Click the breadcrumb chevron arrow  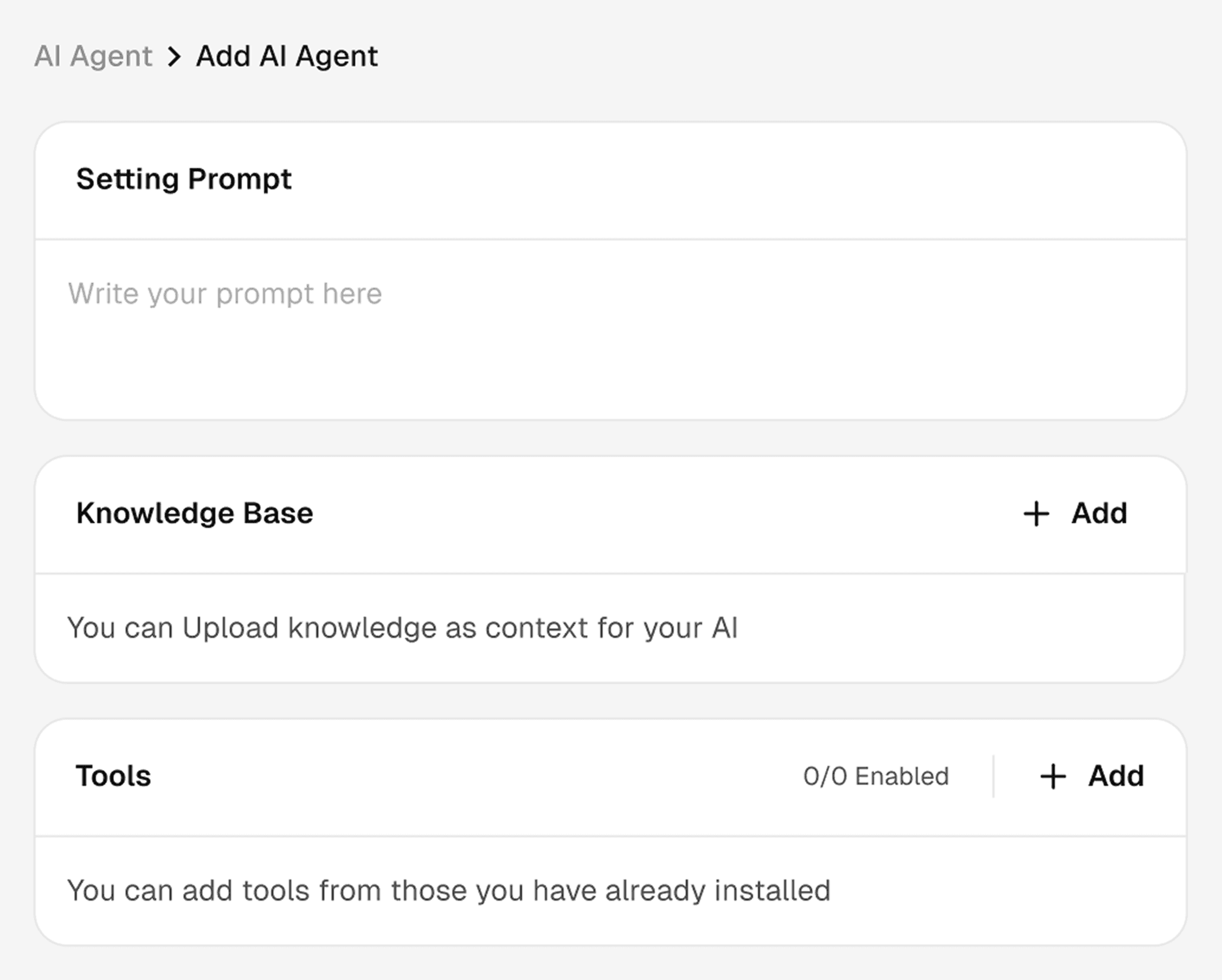pyautogui.click(x=174, y=57)
